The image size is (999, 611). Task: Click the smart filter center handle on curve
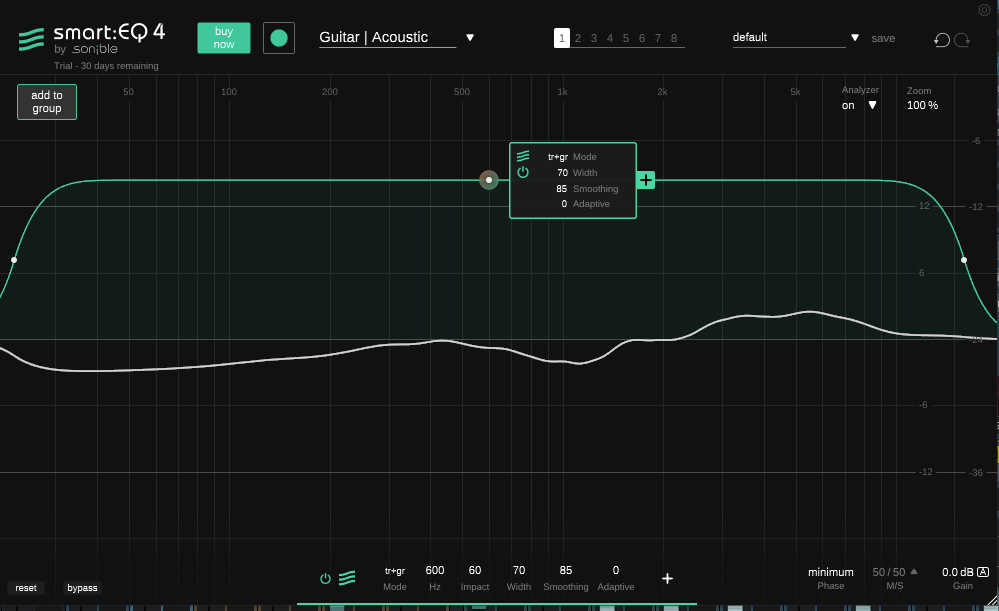[488, 180]
